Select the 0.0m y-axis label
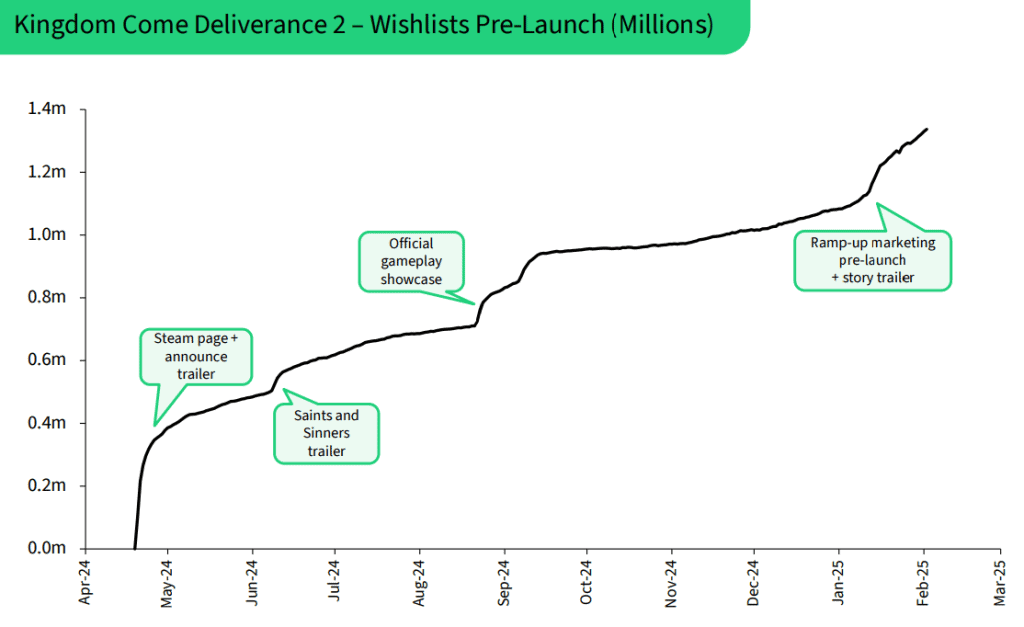The width and height of the screenshot is (1024, 627). click(46, 548)
